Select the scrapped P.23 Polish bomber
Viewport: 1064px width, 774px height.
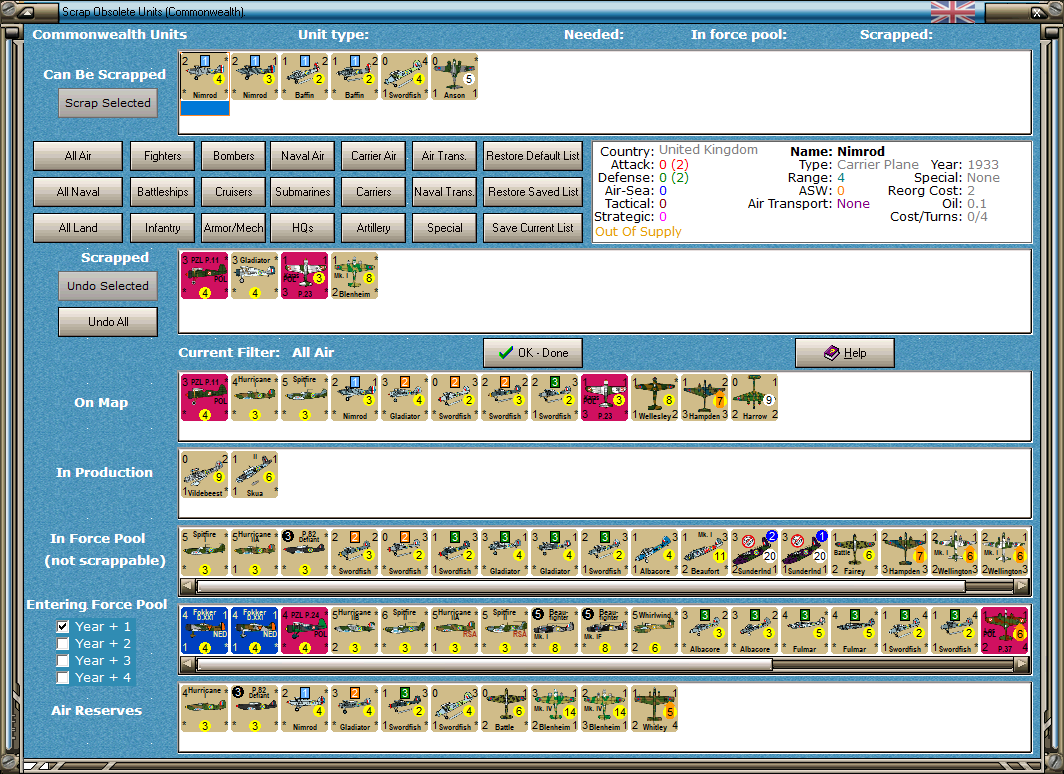305,275
